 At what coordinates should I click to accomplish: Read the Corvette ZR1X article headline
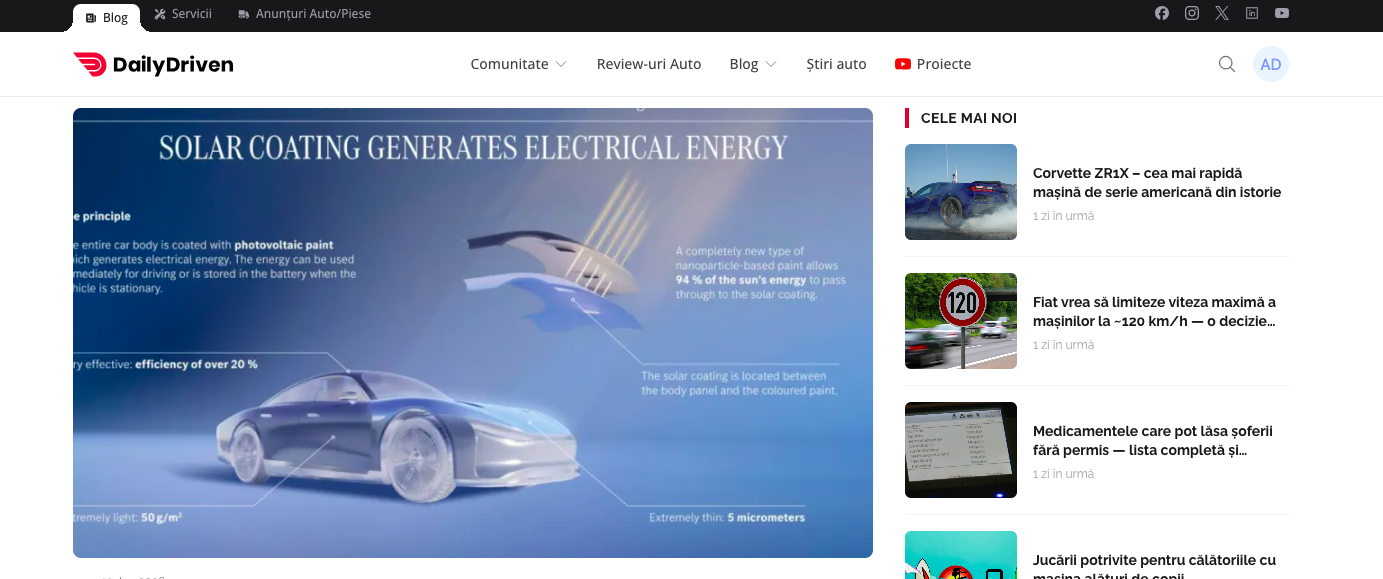coord(1156,182)
